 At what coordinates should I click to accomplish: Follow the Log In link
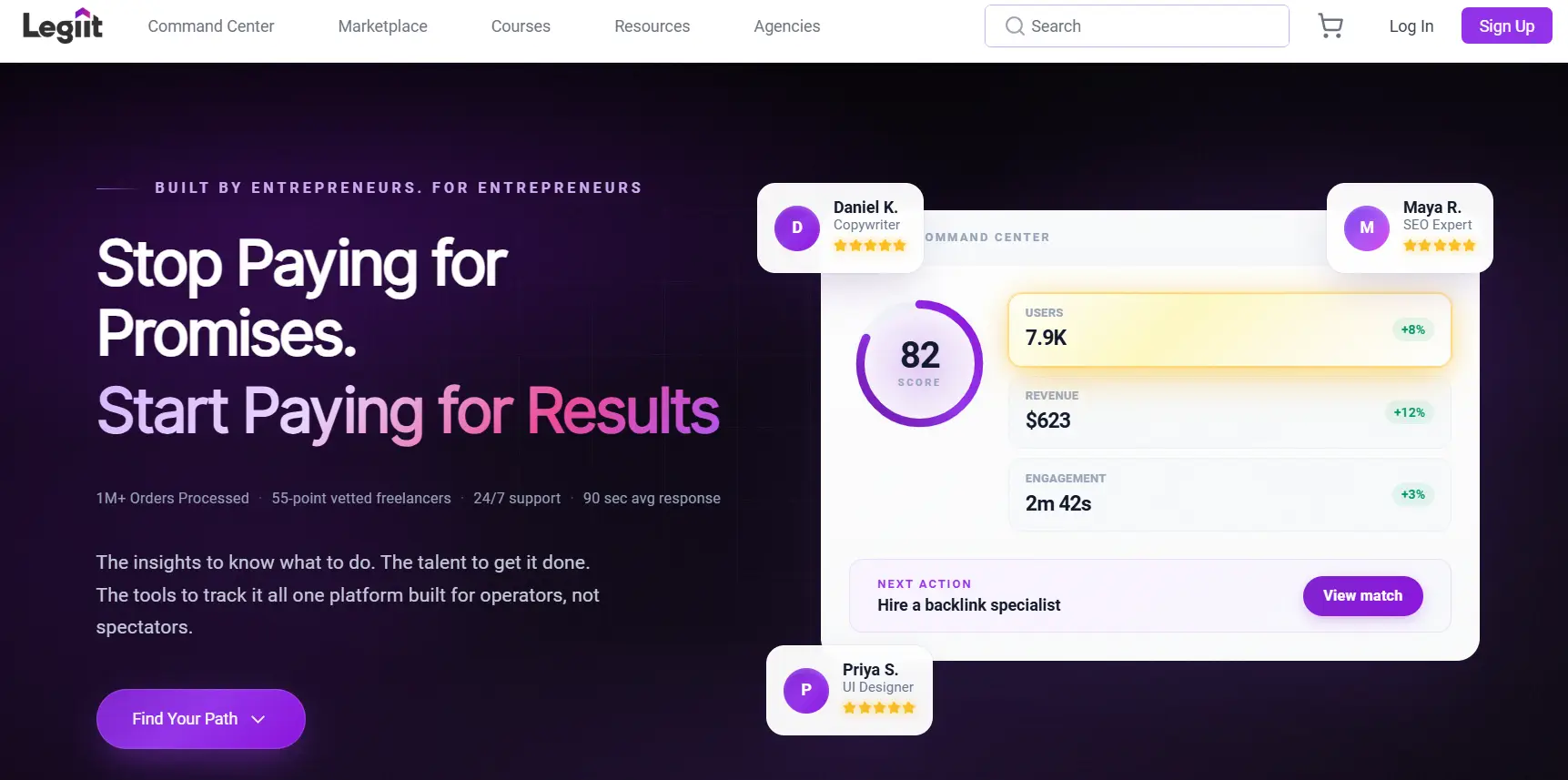[x=1411, y=26]
